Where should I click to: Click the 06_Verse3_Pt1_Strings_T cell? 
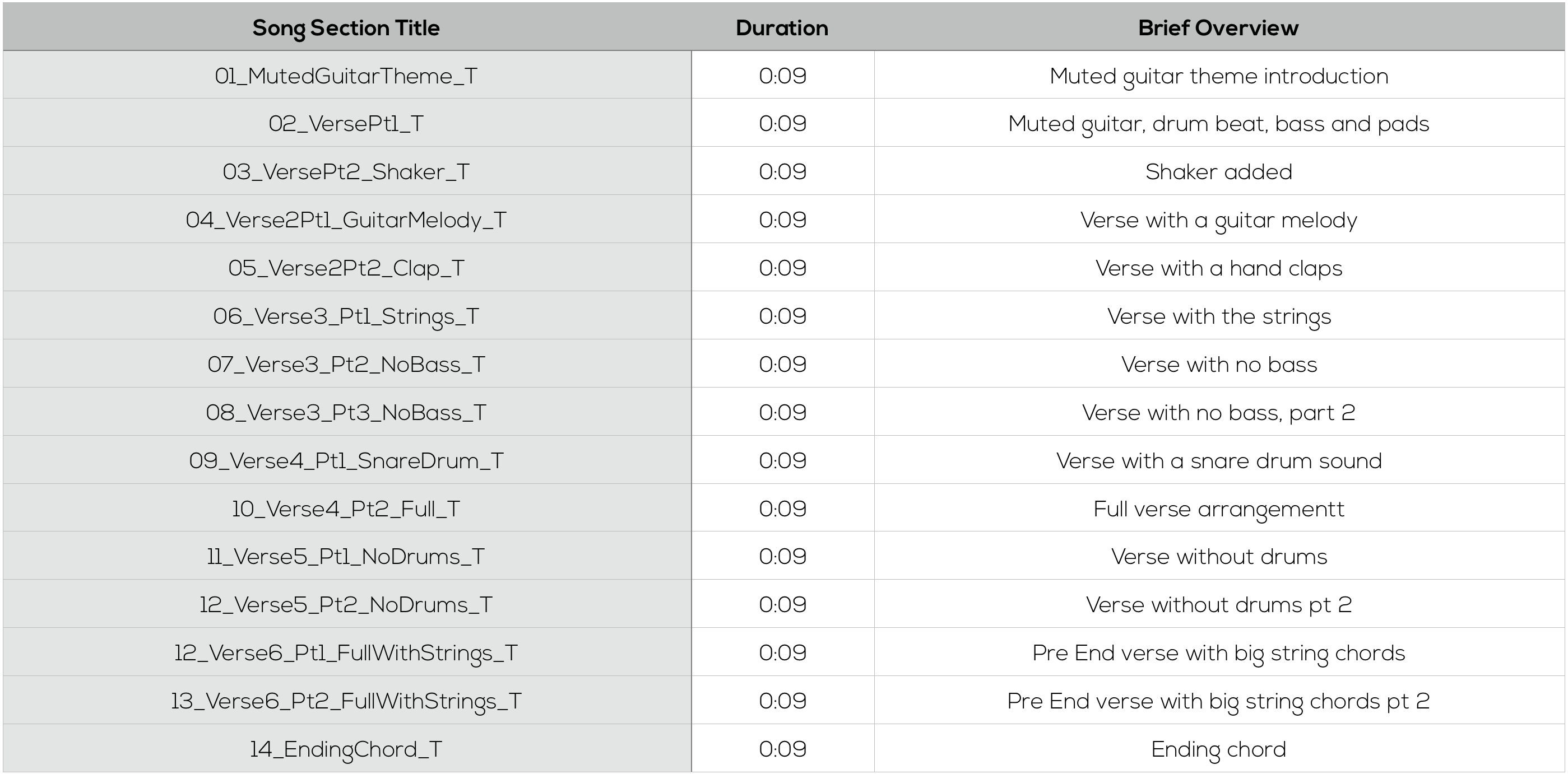click(346, 316)
